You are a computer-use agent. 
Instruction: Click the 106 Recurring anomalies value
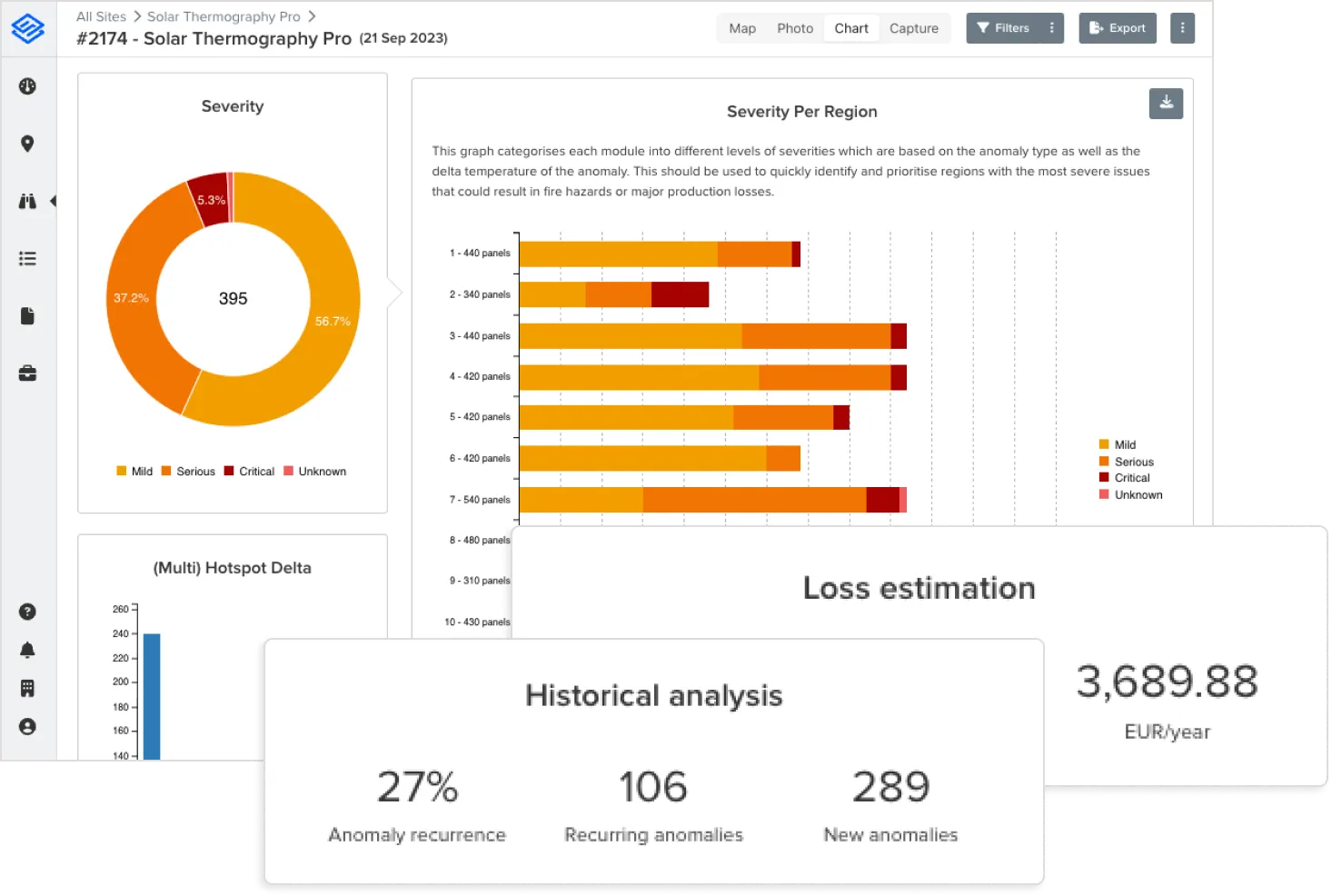[x=653, y=787]
